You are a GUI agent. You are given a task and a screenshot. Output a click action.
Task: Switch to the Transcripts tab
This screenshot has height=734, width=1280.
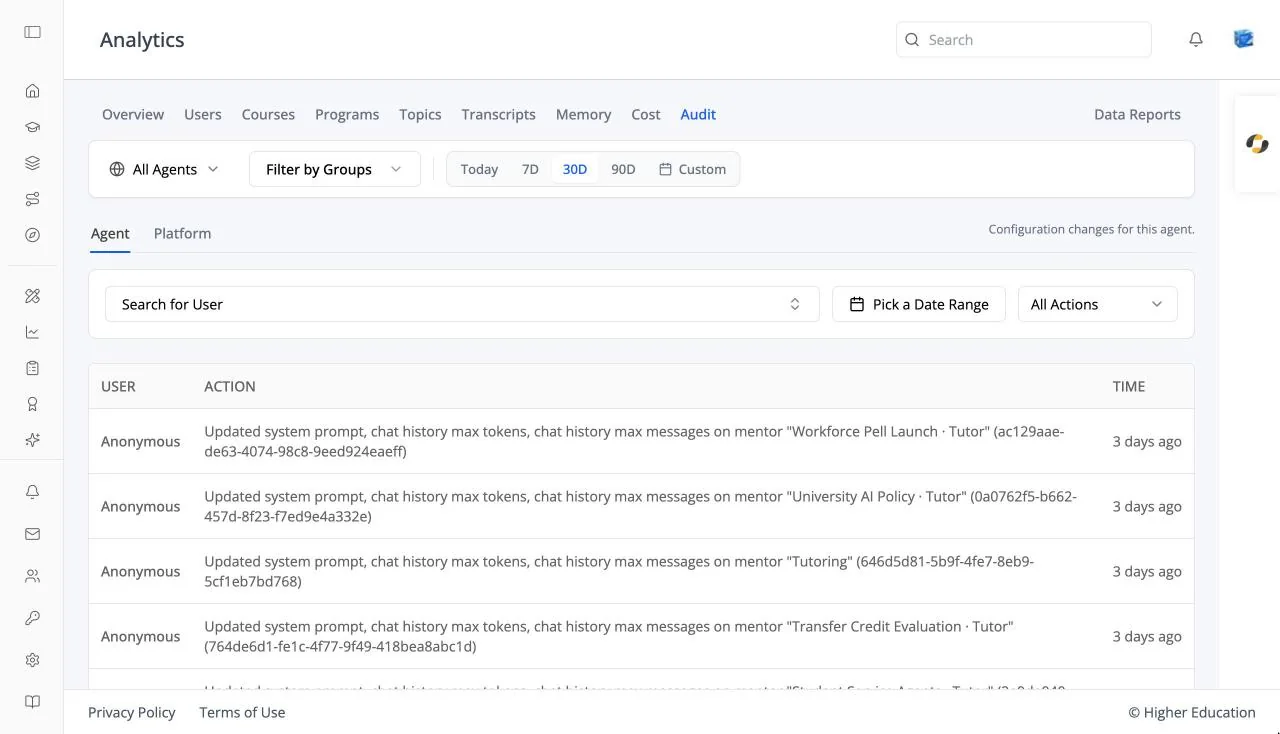[x=498, y=114]
